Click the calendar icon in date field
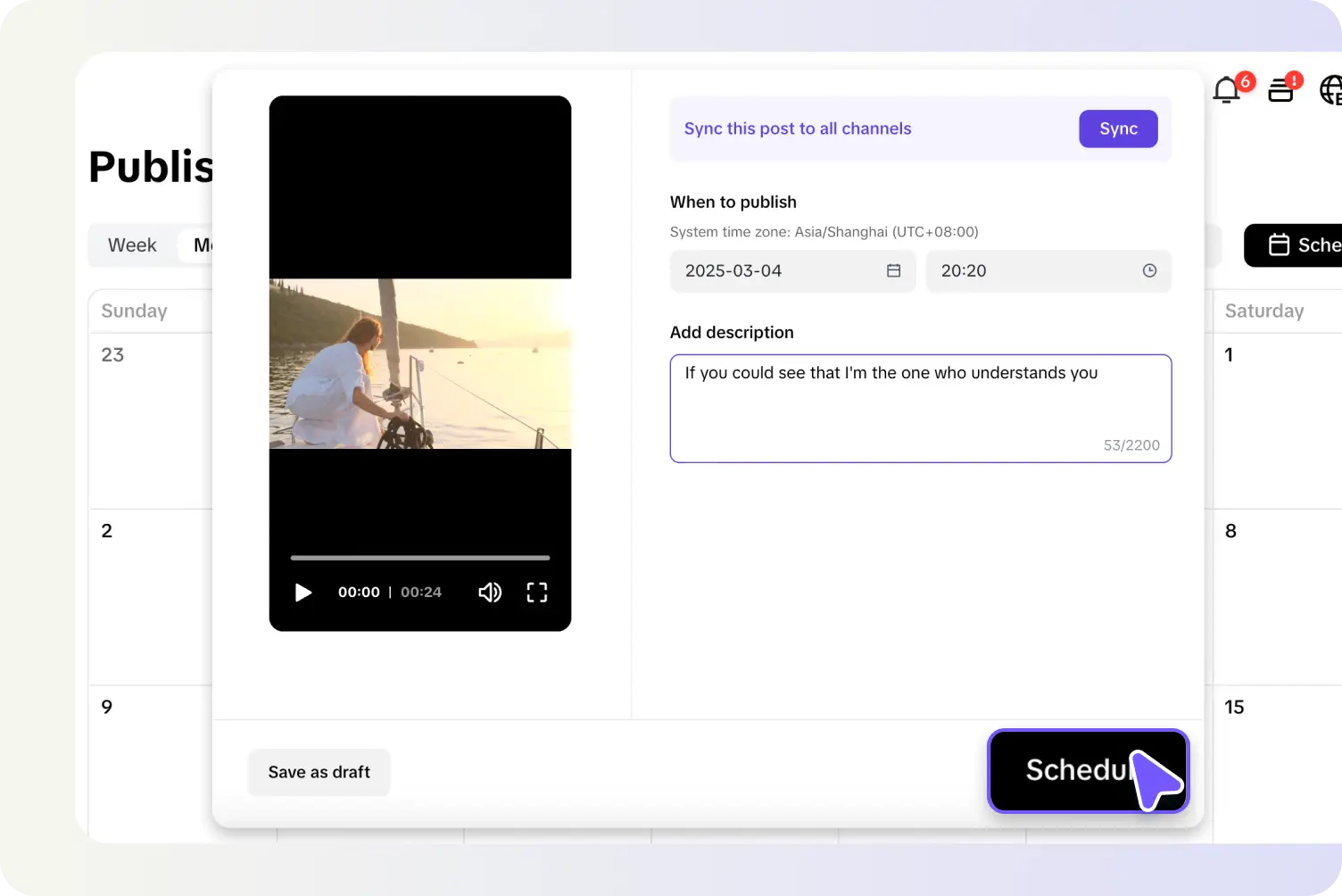 pyautogui.click(x=893, y=270)
